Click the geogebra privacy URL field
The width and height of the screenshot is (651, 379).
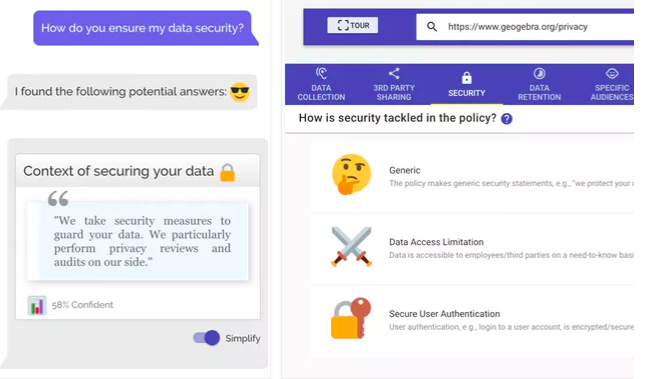click(x=525, y=27)
